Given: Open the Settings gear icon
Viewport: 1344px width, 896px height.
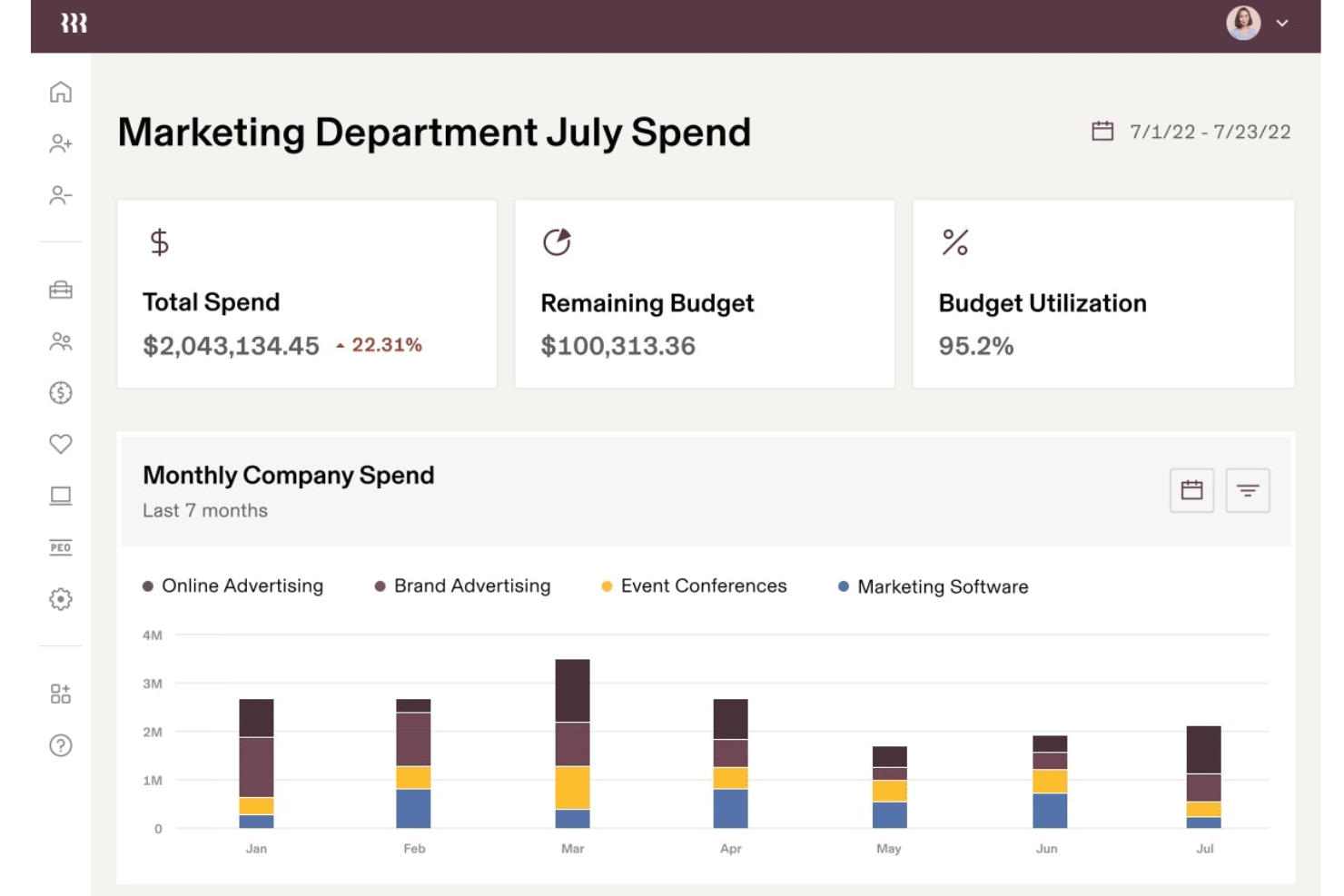Looking at the screenshot, I should 60,599.
